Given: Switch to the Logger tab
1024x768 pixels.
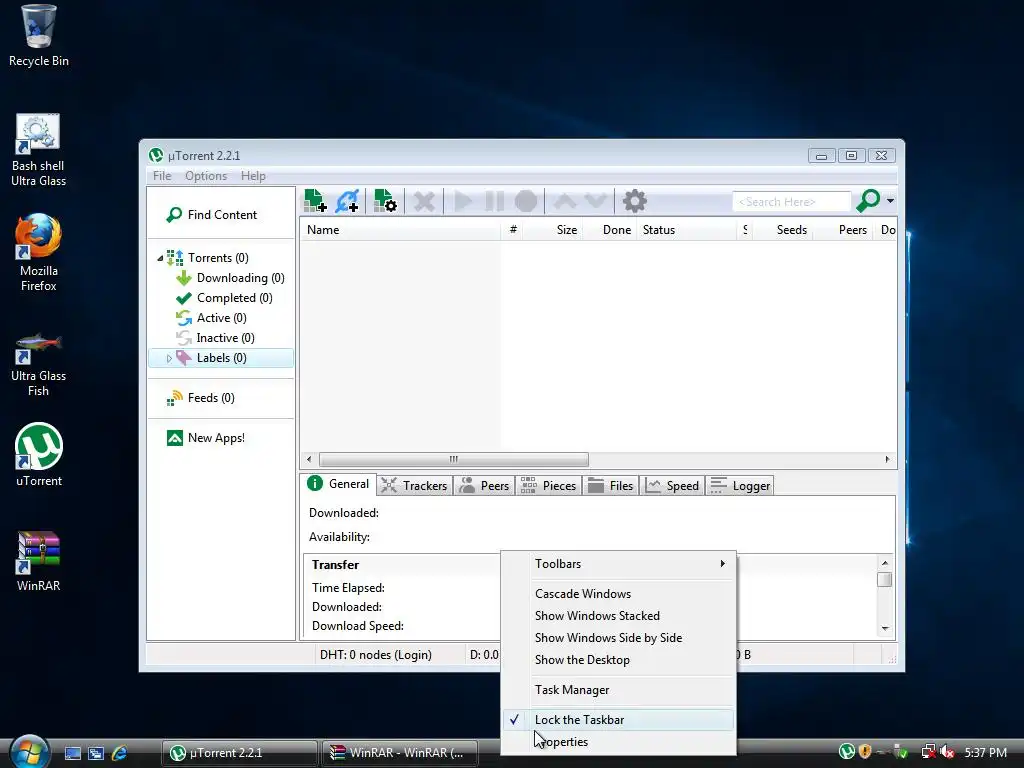Looking at the screenshot, I should point(740,485).
